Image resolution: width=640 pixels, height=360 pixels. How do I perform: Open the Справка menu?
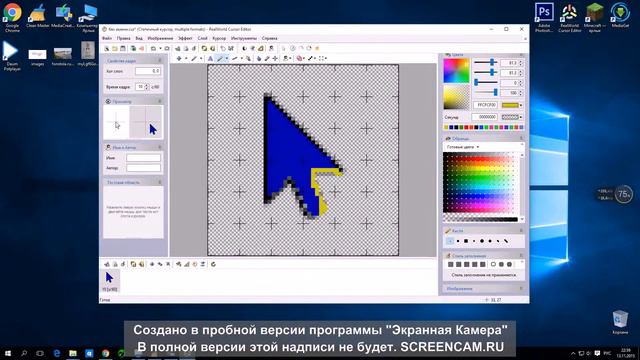click(269, 38)
